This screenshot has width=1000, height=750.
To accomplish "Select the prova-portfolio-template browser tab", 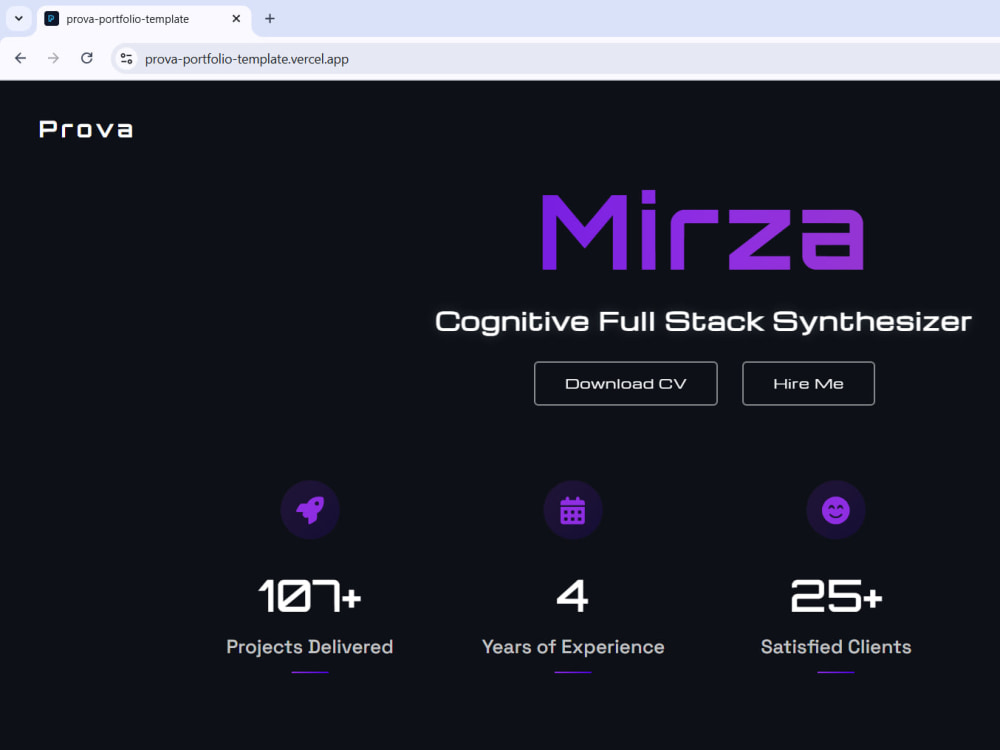I will click(145, 19).
